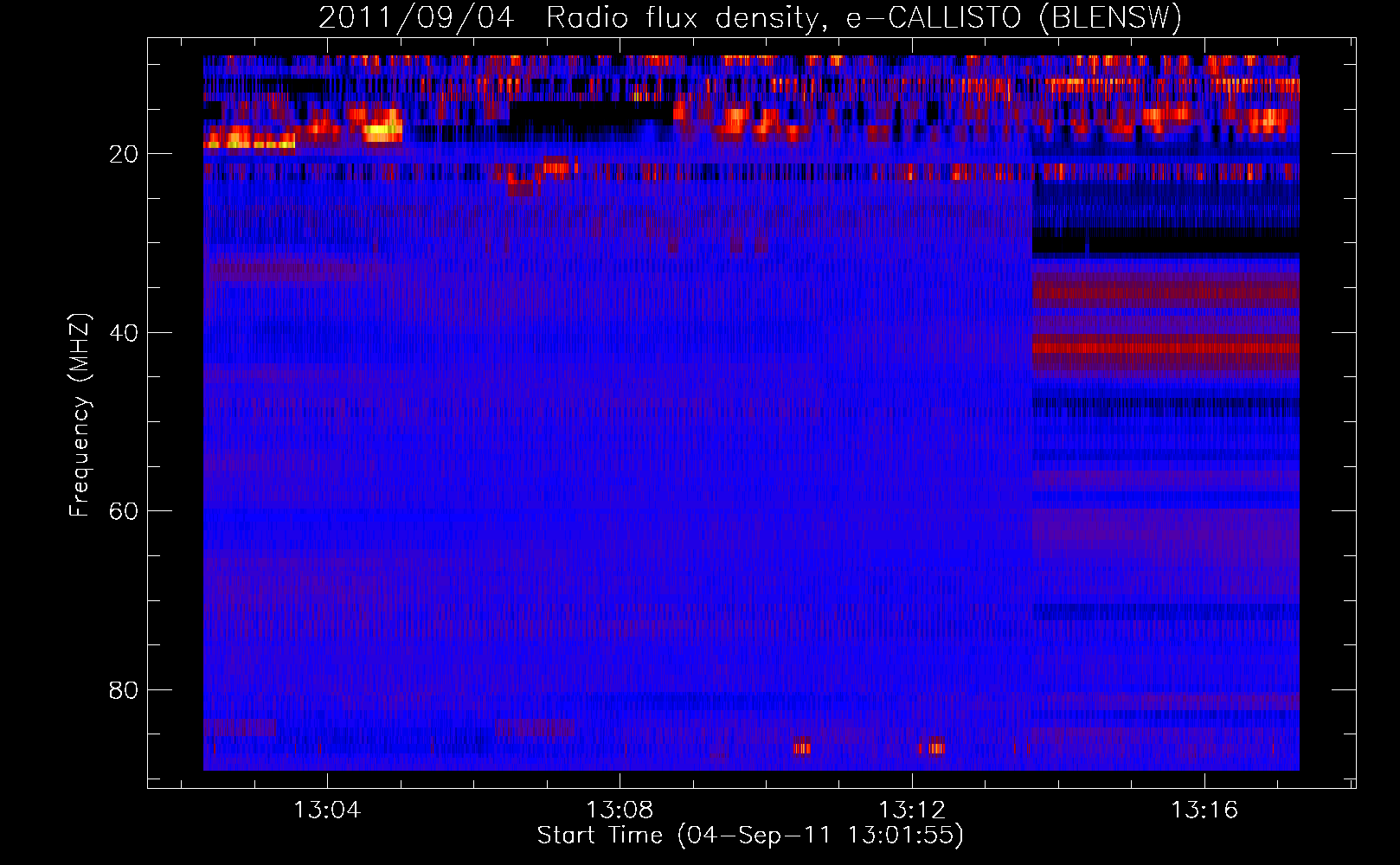Click the 'Frequency (MHZ)' y-axis label
Image resolution: width=1400 pixels, height=865 pixels.
pos(79,415)
